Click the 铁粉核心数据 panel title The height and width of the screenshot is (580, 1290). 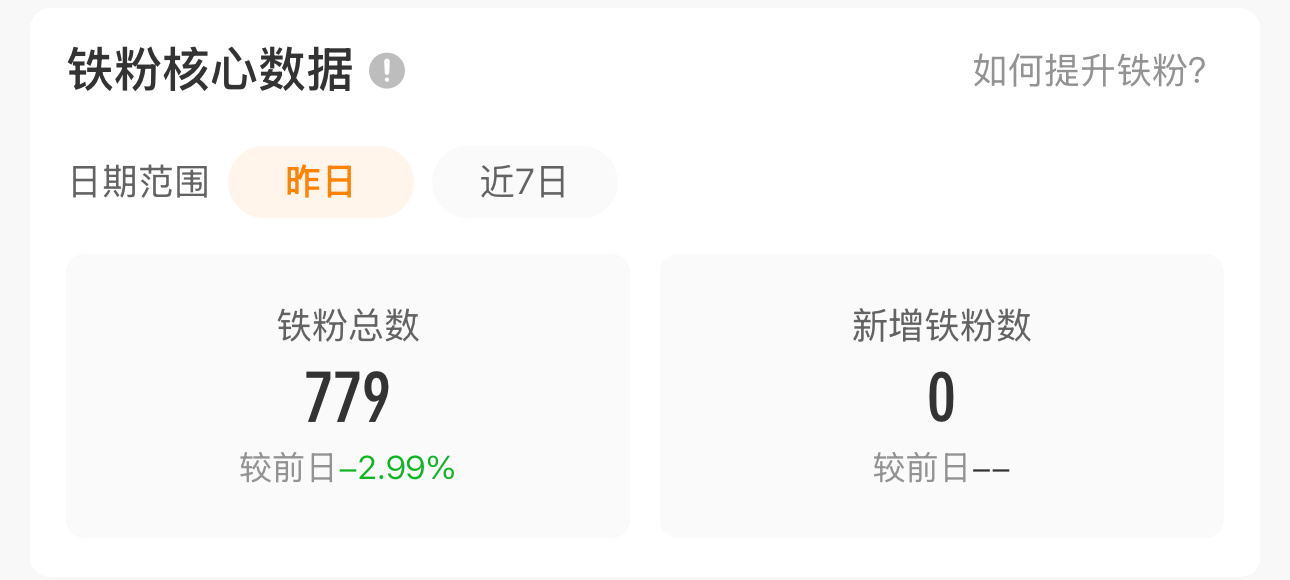point(210,70)
